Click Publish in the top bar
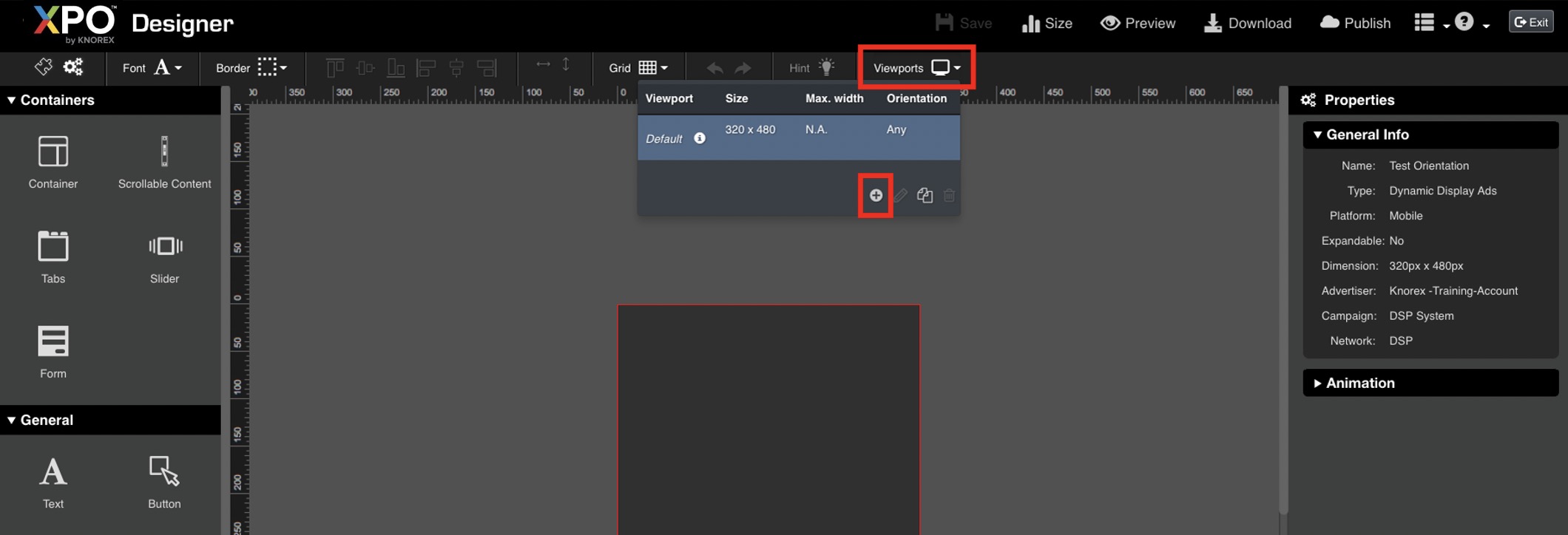1568x535 pixels. [1355, 23]
